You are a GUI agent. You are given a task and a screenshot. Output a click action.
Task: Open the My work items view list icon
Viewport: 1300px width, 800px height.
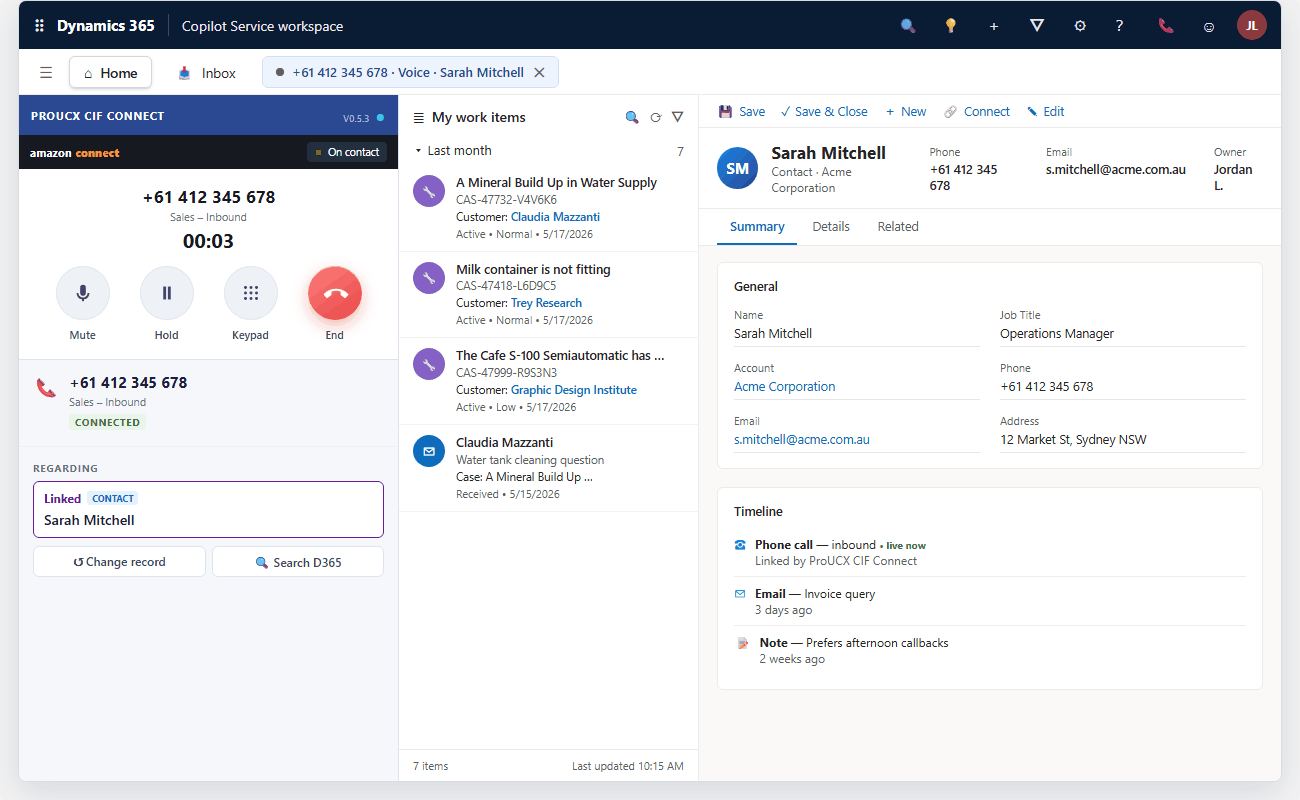tap(419, 118)
